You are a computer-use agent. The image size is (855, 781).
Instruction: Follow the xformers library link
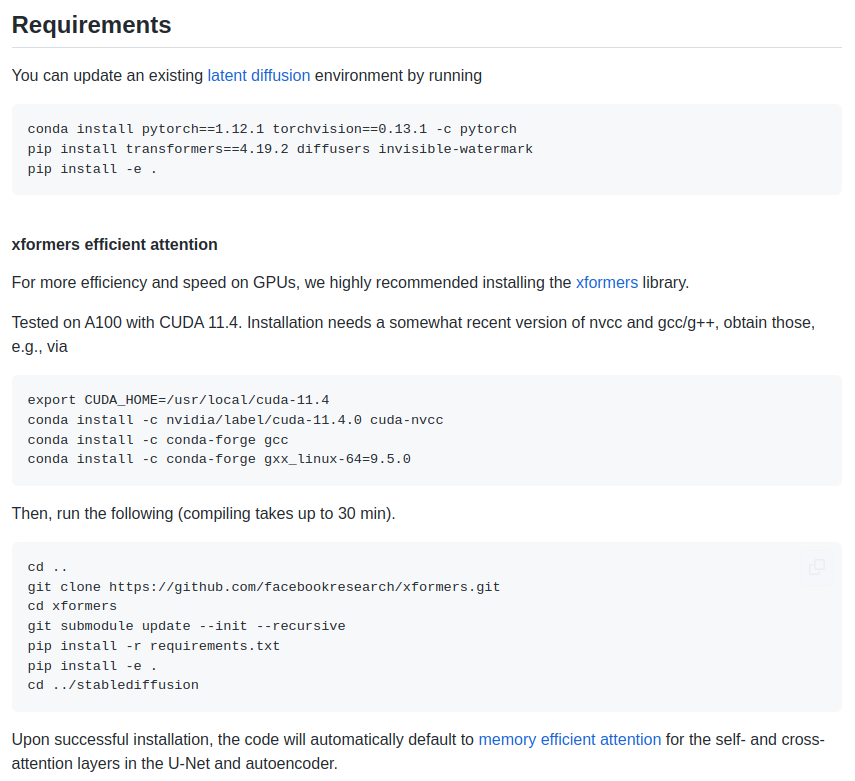tap(606, 283)
